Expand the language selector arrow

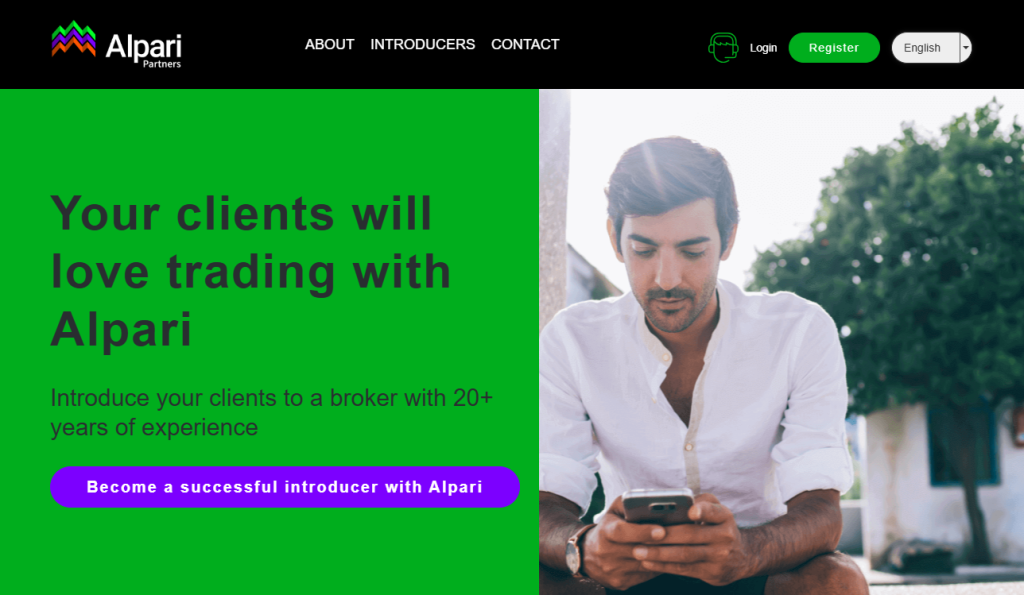click(x=965, y=48)
